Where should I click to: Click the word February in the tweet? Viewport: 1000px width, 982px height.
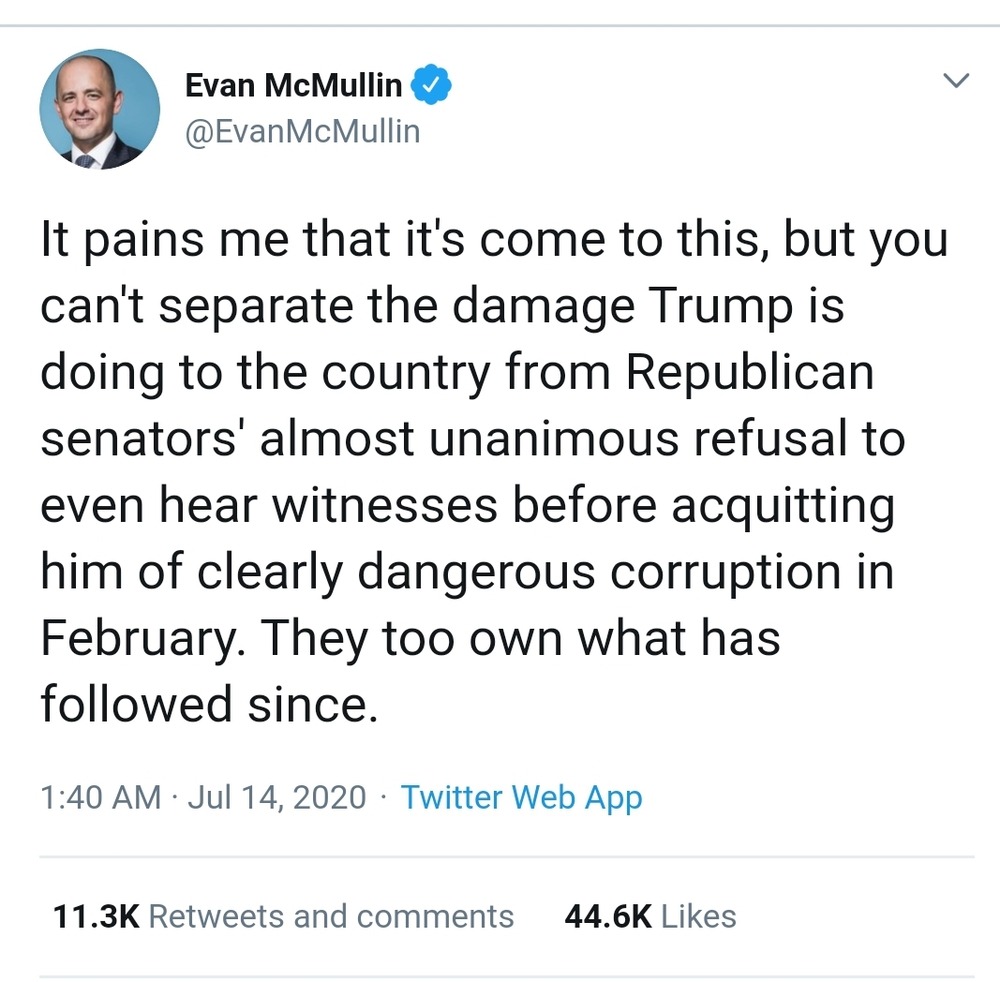137,639
